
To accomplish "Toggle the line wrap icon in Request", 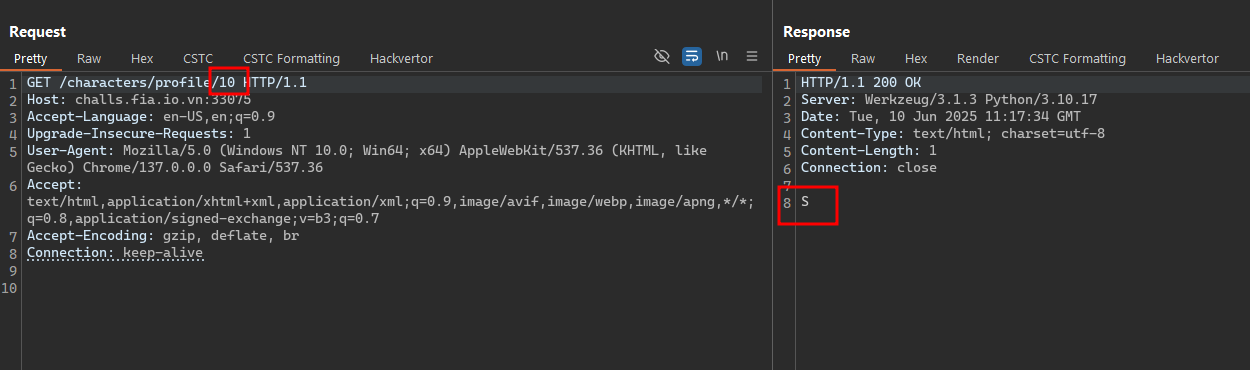I will pyautogui.click(x=692, y=56).
